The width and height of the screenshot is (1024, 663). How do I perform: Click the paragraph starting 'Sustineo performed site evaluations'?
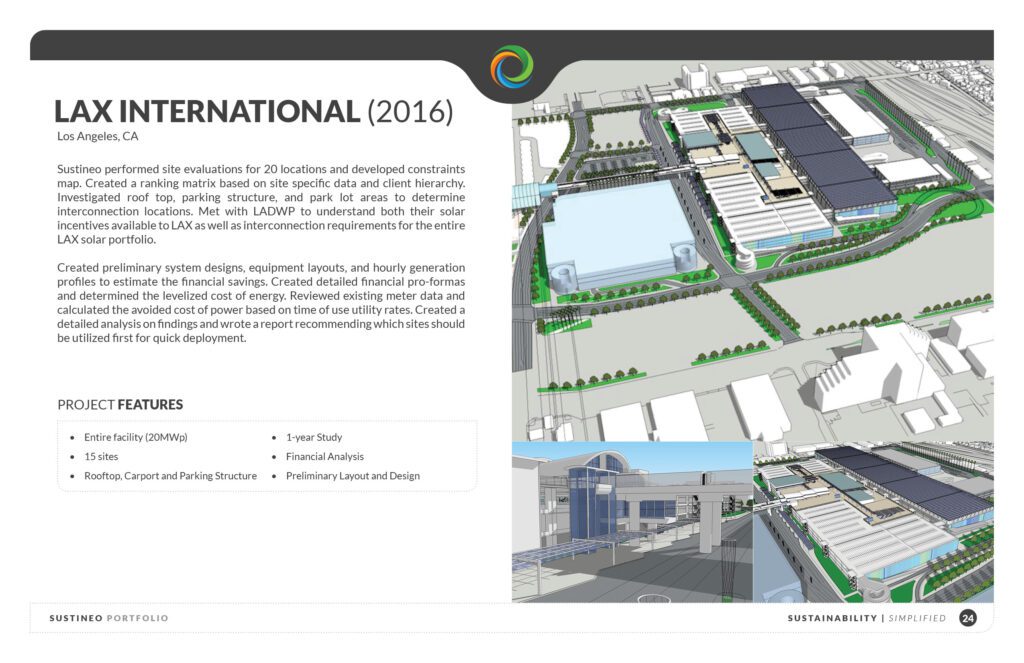[x=260, y=204]
